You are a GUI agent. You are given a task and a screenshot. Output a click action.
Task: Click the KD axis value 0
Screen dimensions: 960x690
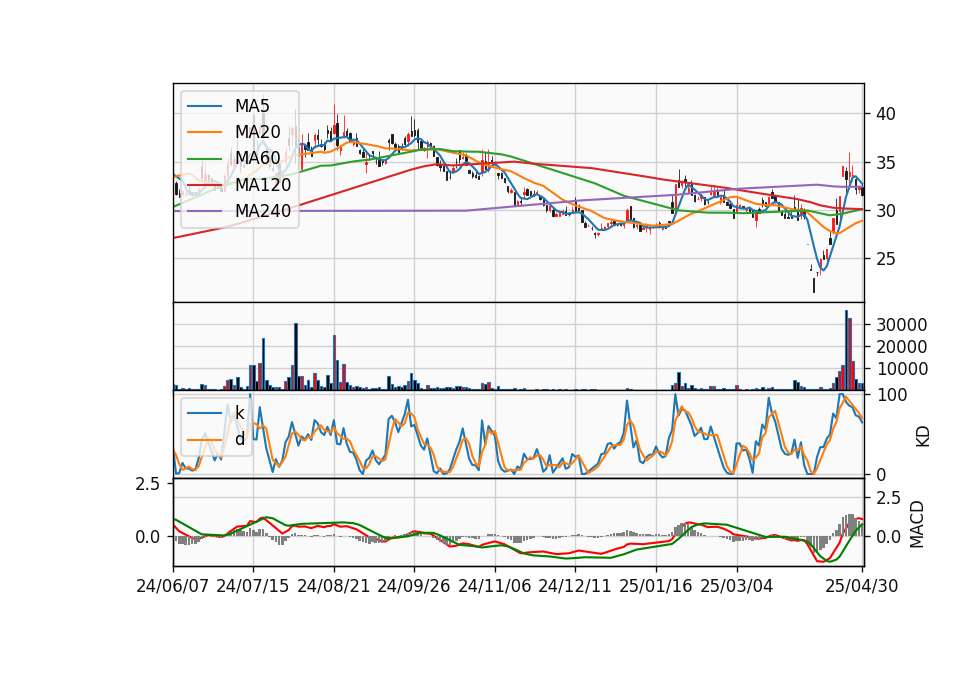point(880,474)
